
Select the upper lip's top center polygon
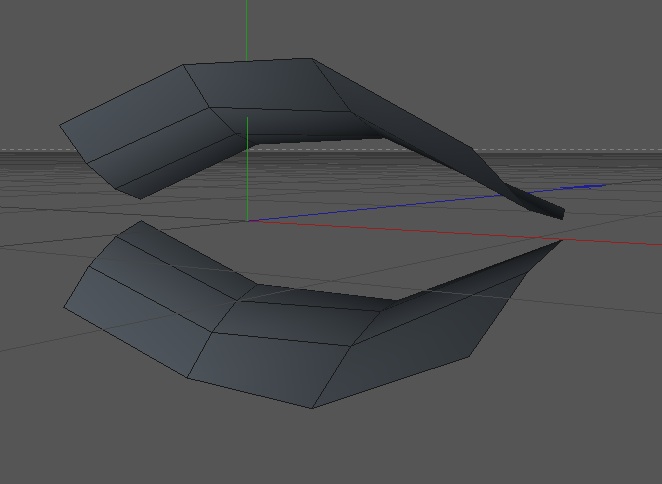coord(267,85)
